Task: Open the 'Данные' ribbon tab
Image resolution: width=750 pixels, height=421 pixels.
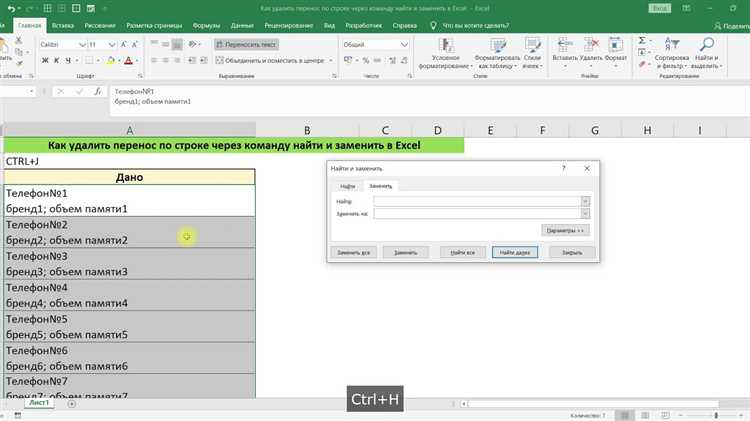Action: [x=242, y=25]
